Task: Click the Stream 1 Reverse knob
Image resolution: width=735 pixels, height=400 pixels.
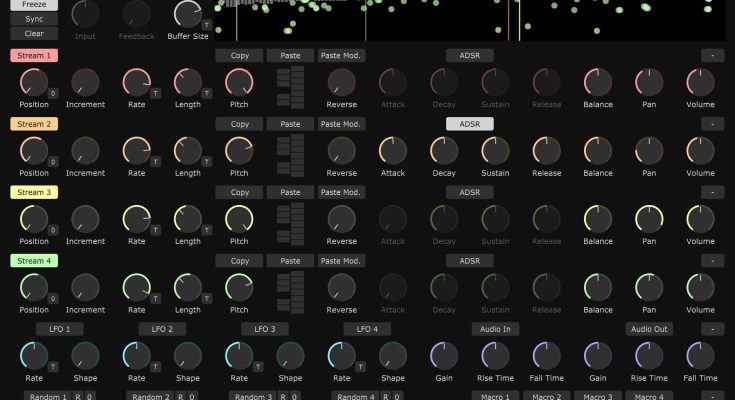Action: (341, 83)
